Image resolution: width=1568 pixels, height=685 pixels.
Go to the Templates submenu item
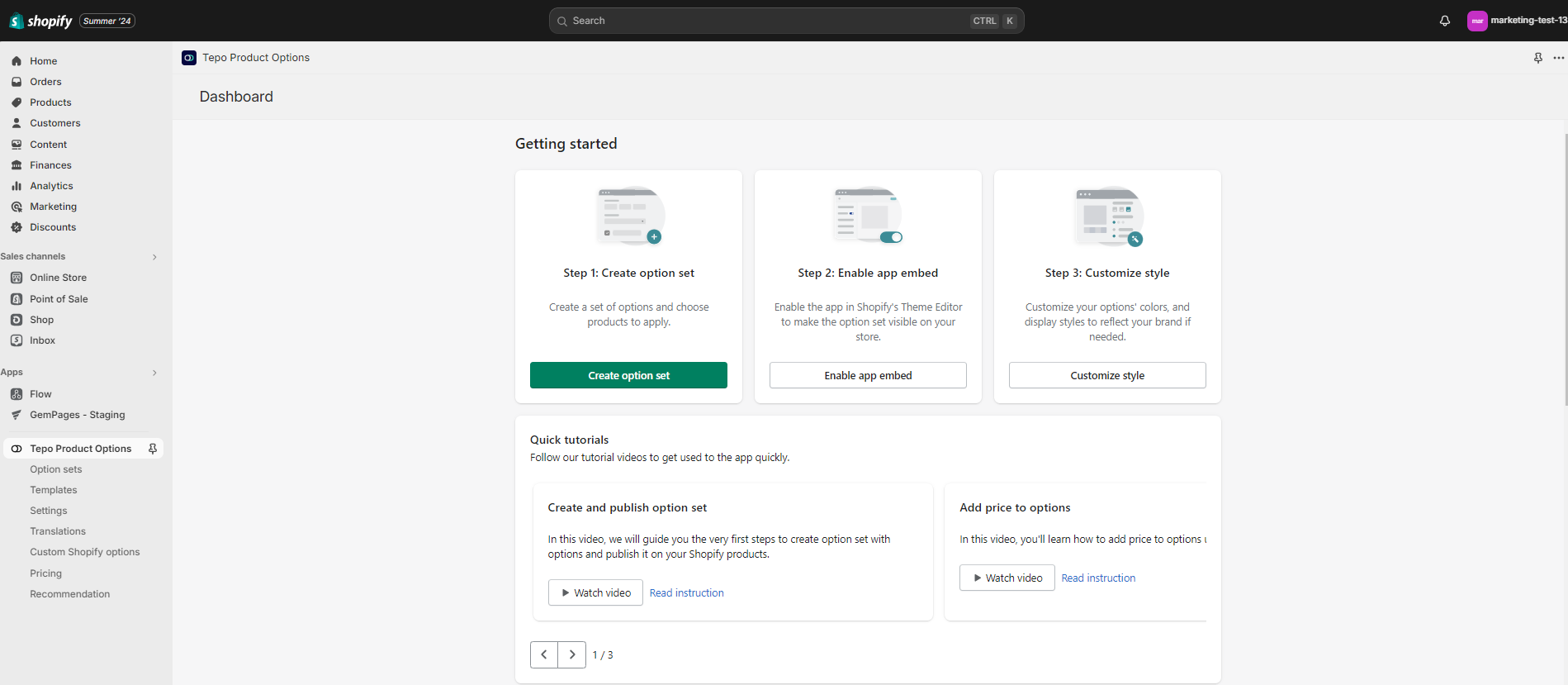(x=54, y=490)
